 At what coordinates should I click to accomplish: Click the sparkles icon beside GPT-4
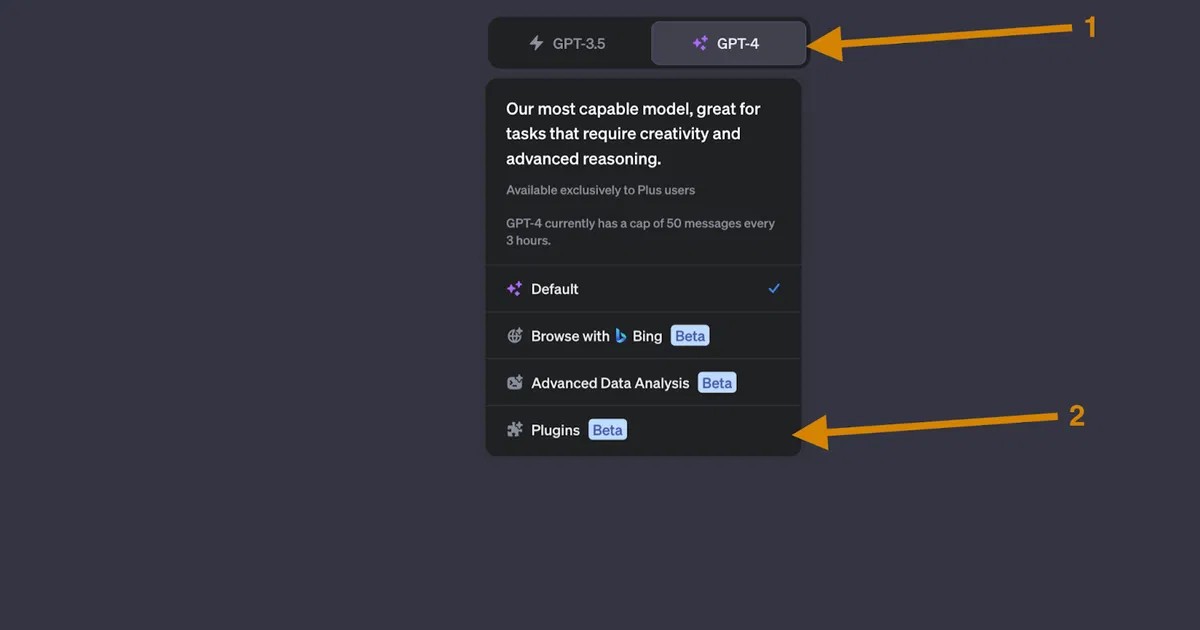[700, 43]
